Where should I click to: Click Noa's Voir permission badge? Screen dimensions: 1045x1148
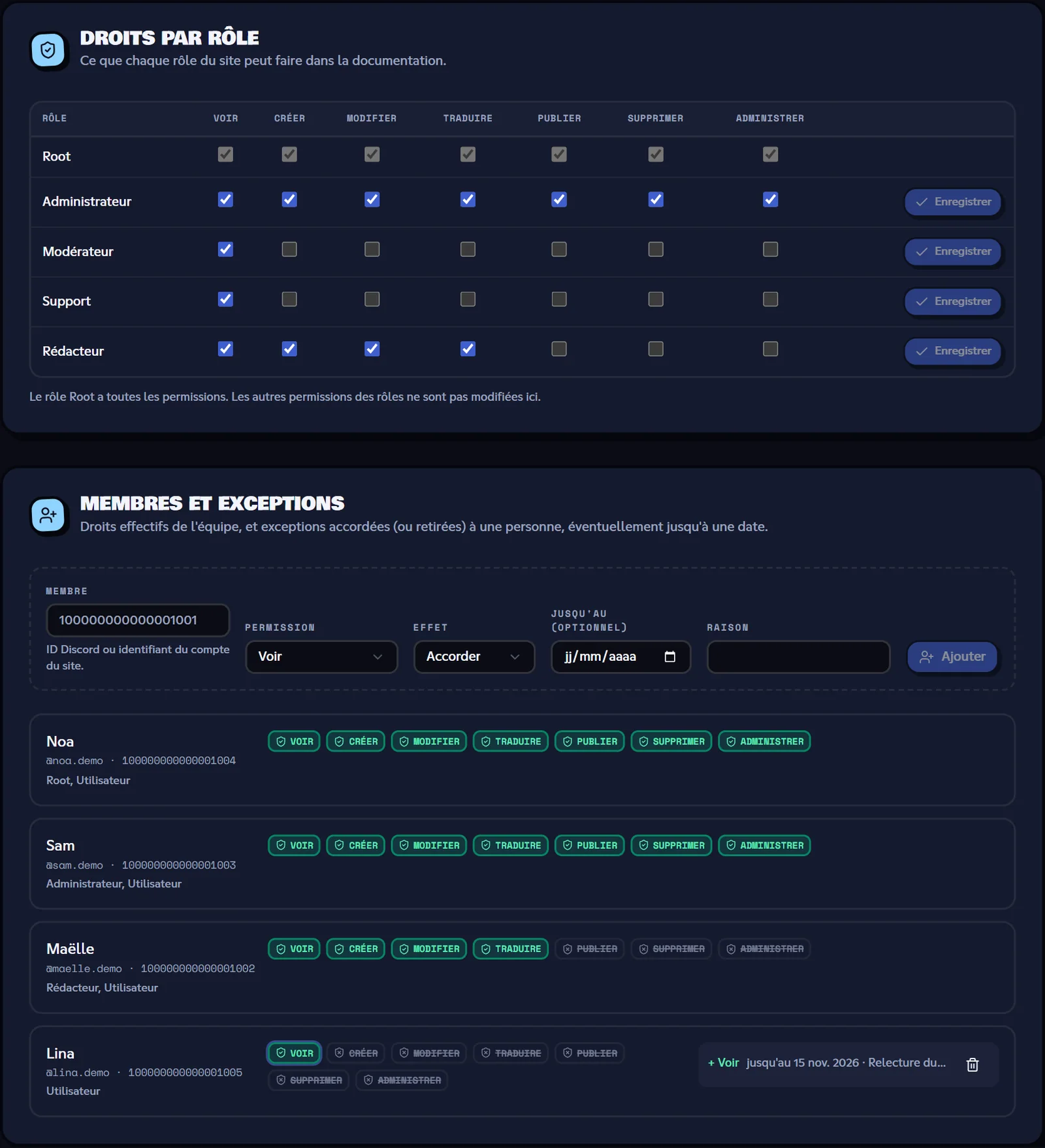coord(295,741)
